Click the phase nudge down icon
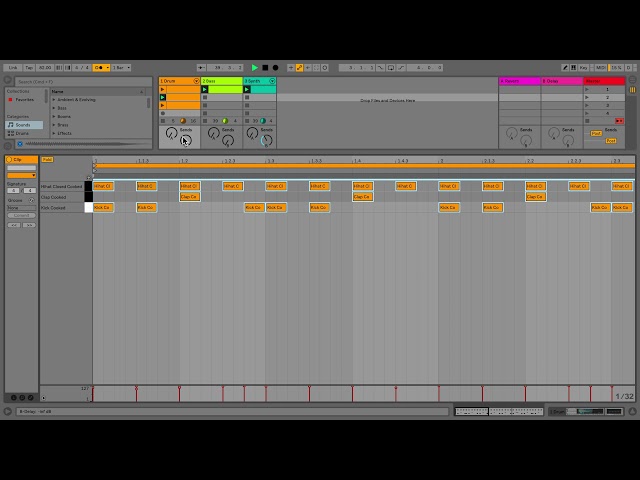Image resolution: width=640 pixels, height=480 pixels. (59, 67)
